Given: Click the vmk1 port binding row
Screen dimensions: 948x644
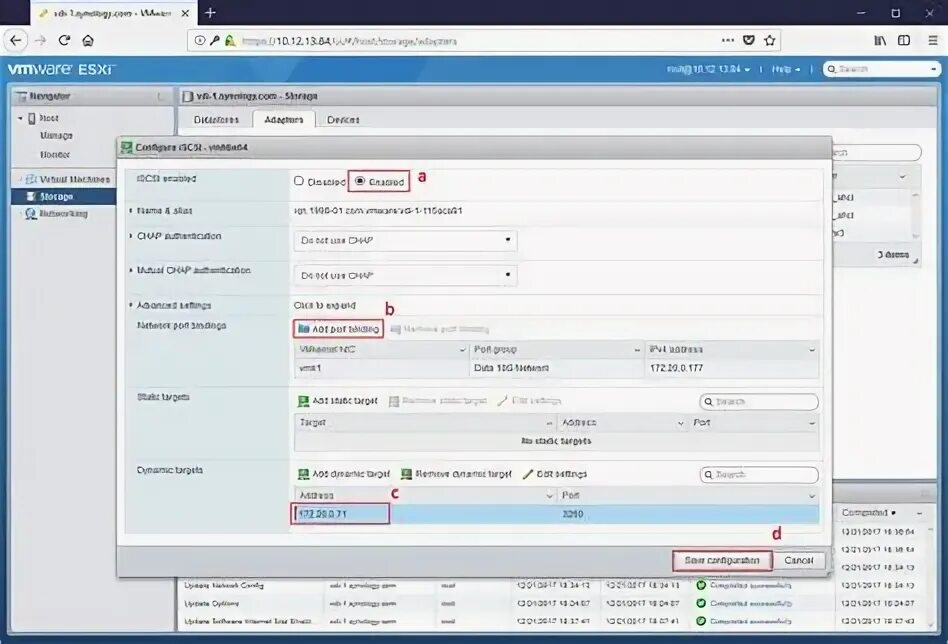Looking at the screenshot, I should coord(556,368).
